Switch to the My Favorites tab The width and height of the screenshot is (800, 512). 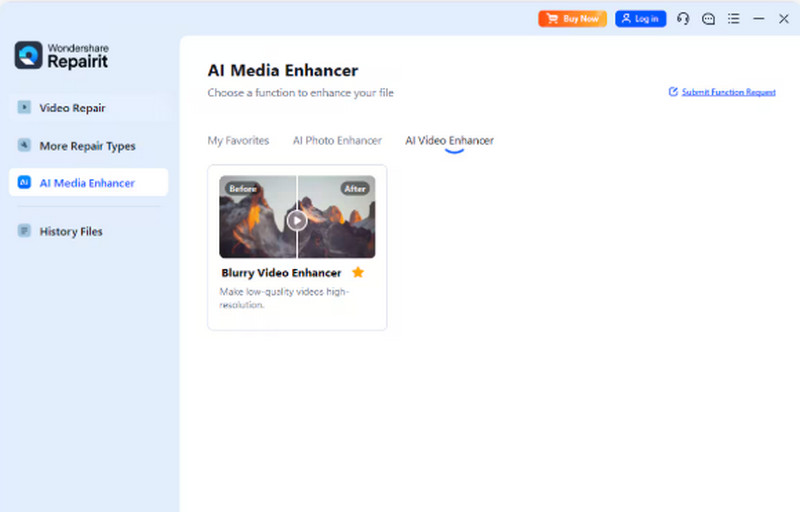click(x=238, y=141)
